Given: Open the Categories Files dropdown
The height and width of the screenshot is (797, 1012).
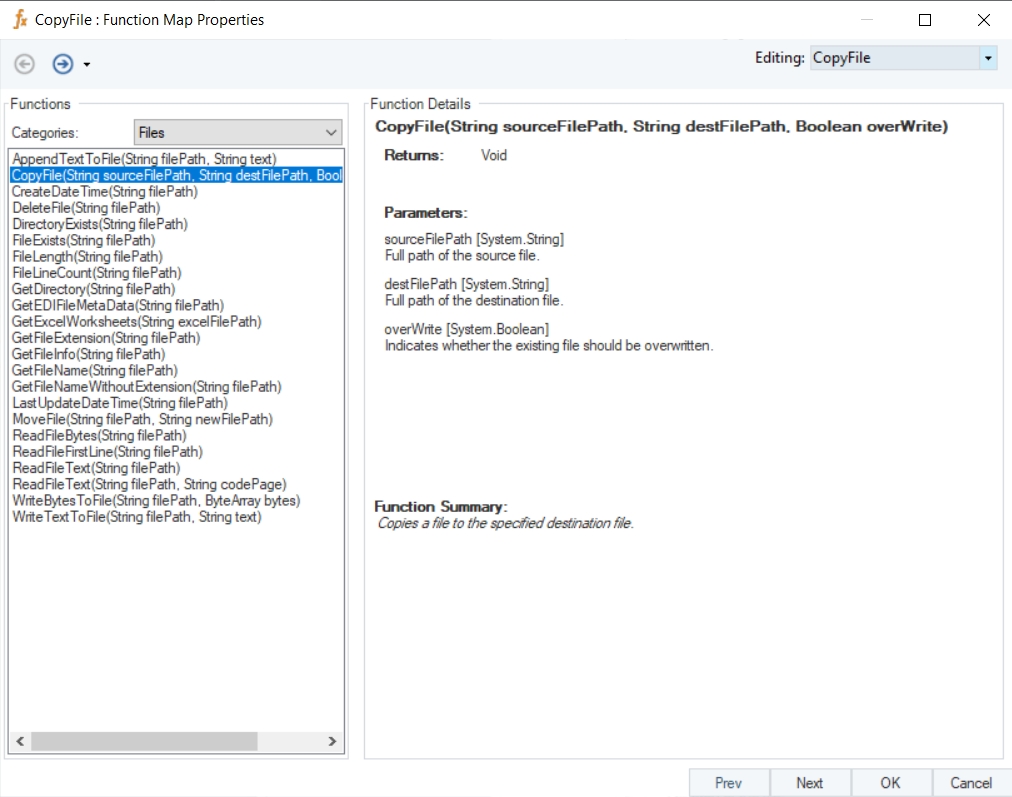Looking at the screenshot, I should tap(331, 132).
